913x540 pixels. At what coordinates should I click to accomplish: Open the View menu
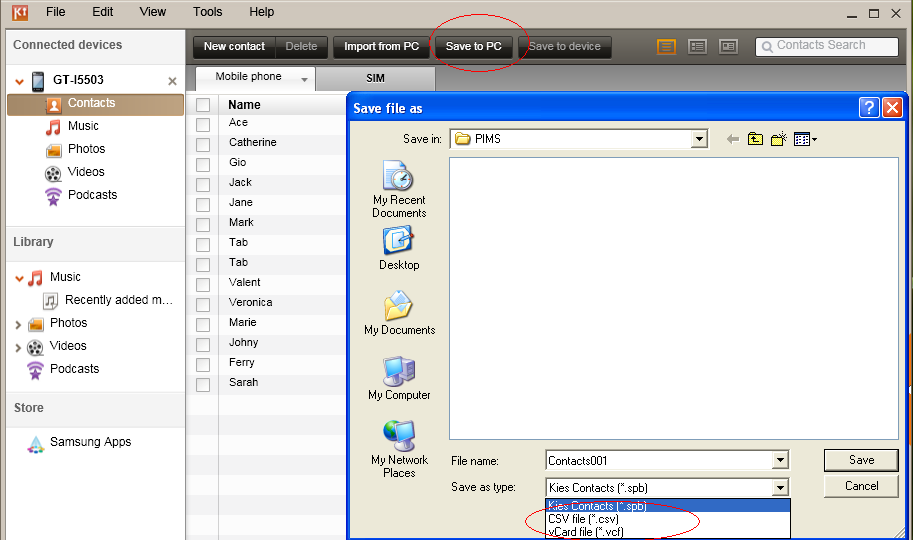click(153, 12)
